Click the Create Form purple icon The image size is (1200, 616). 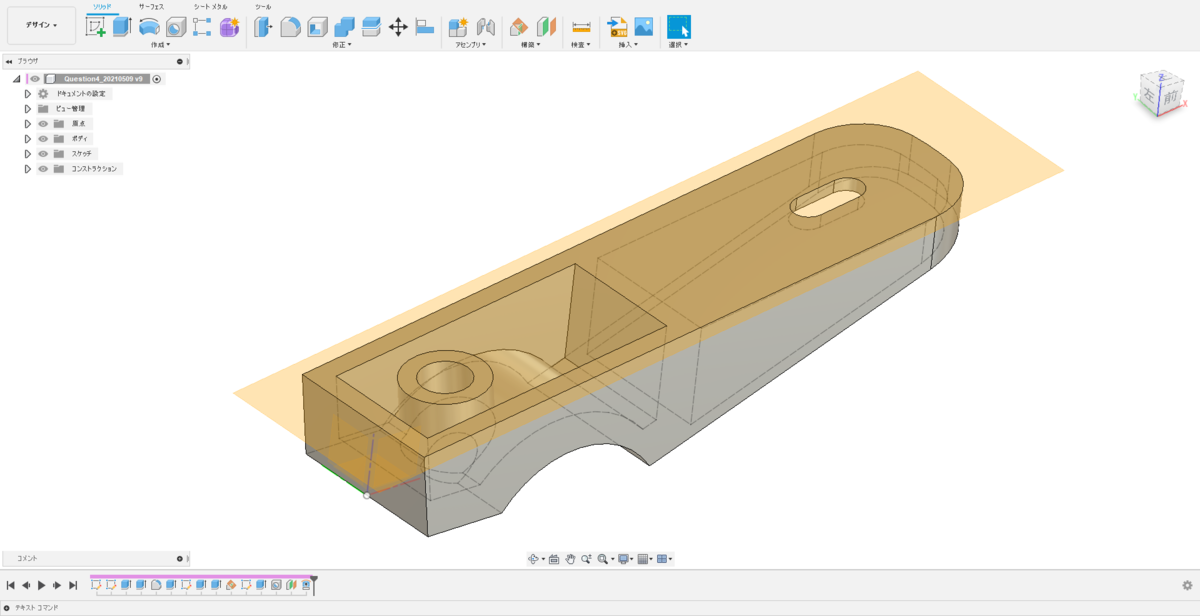229,27
